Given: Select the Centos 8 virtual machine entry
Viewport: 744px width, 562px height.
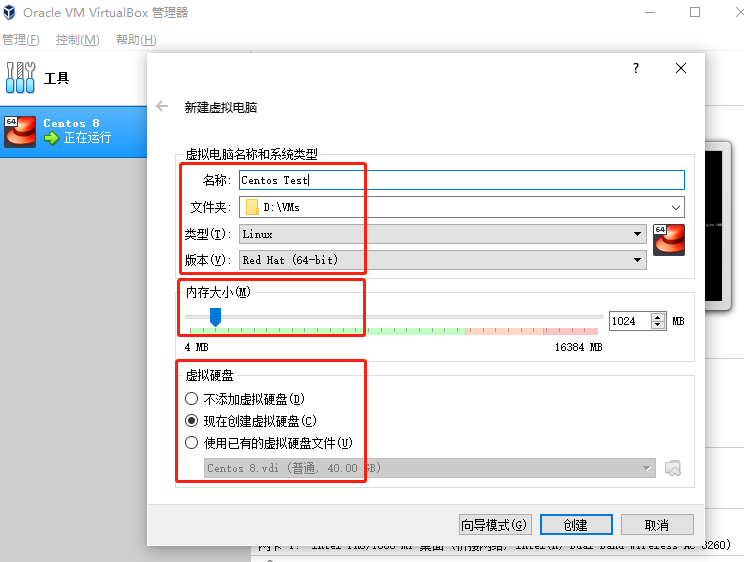Looking at the screenshot, I should 74,131.
